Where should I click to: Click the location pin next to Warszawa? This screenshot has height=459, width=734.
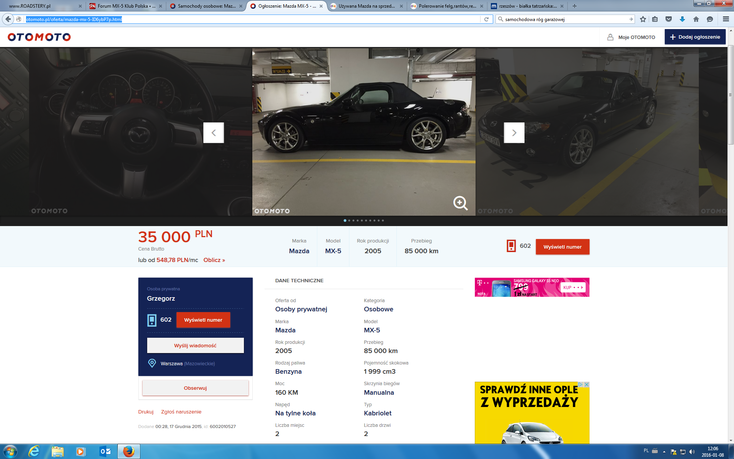(x=152, y=363)
